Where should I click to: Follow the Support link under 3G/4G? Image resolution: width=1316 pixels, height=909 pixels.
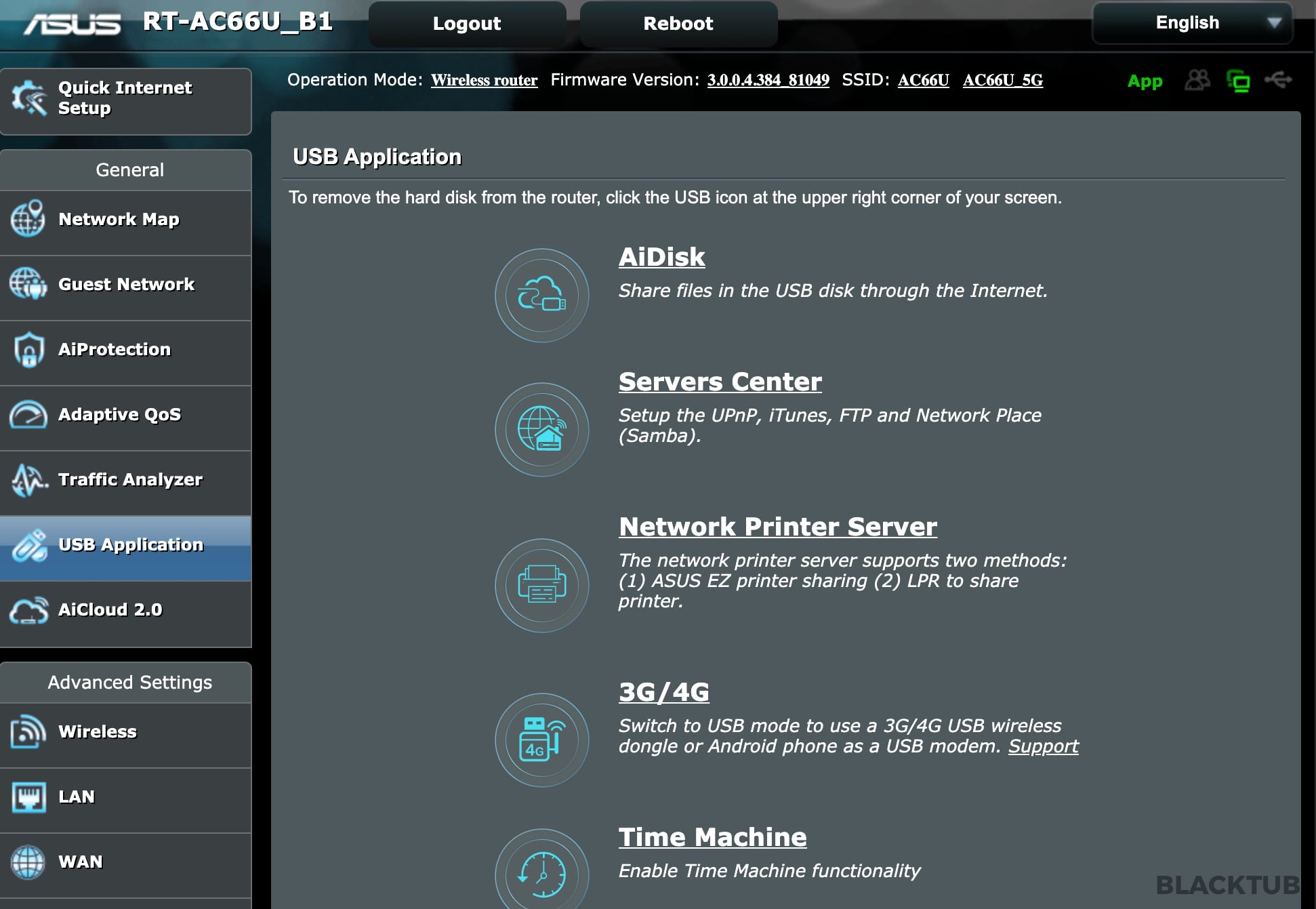click(1043, 746)
